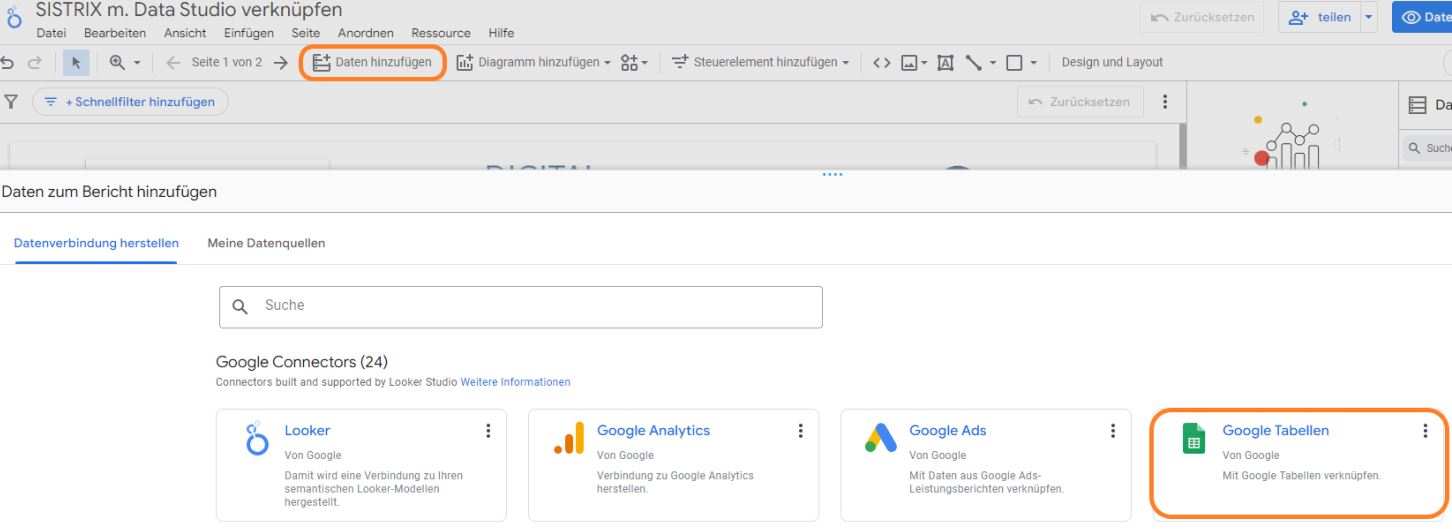The width and height of the screenshot is (1452, 529).
Task: Click Daten hinzufügen in toolbar
Action: click(x=372, y=62)
